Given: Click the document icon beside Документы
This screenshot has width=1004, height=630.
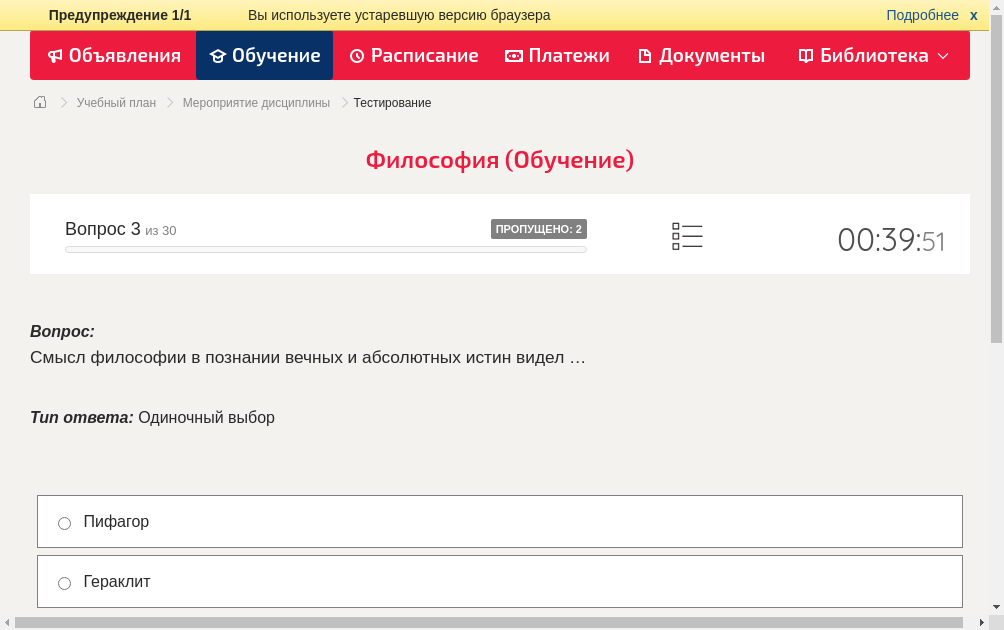Looking at the screenshot, I should (x=645, y=56).
